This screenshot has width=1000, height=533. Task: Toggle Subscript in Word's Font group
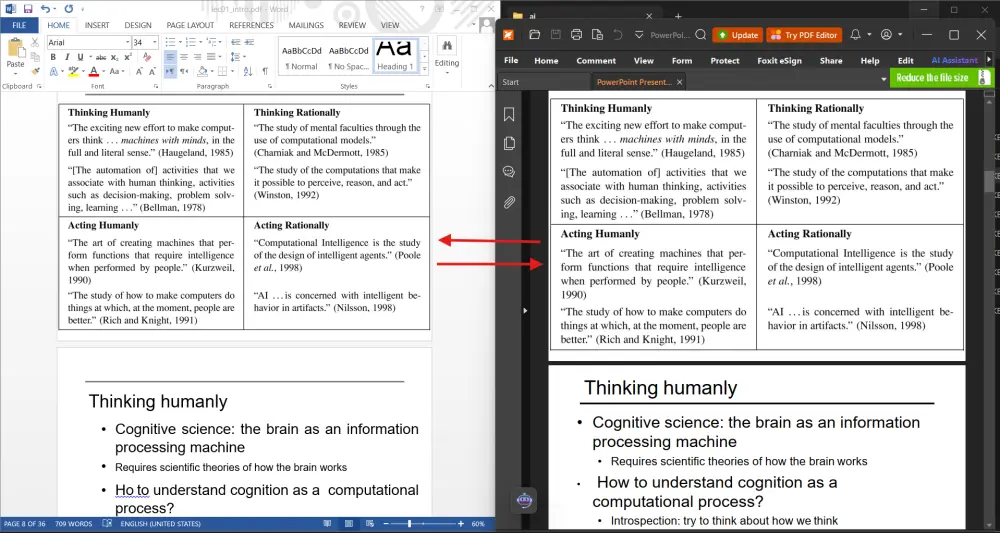click(x=115, y=57)
